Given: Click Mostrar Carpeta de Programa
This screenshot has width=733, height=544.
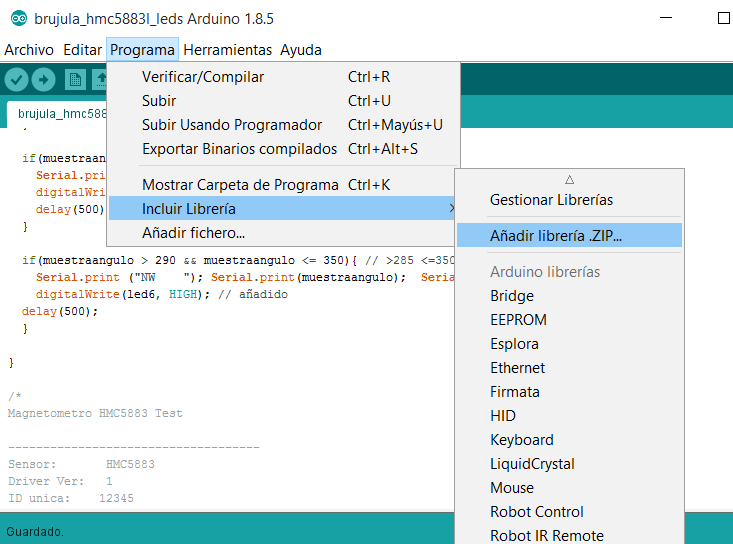Looking at the screenshot, I should coord(238,185).
